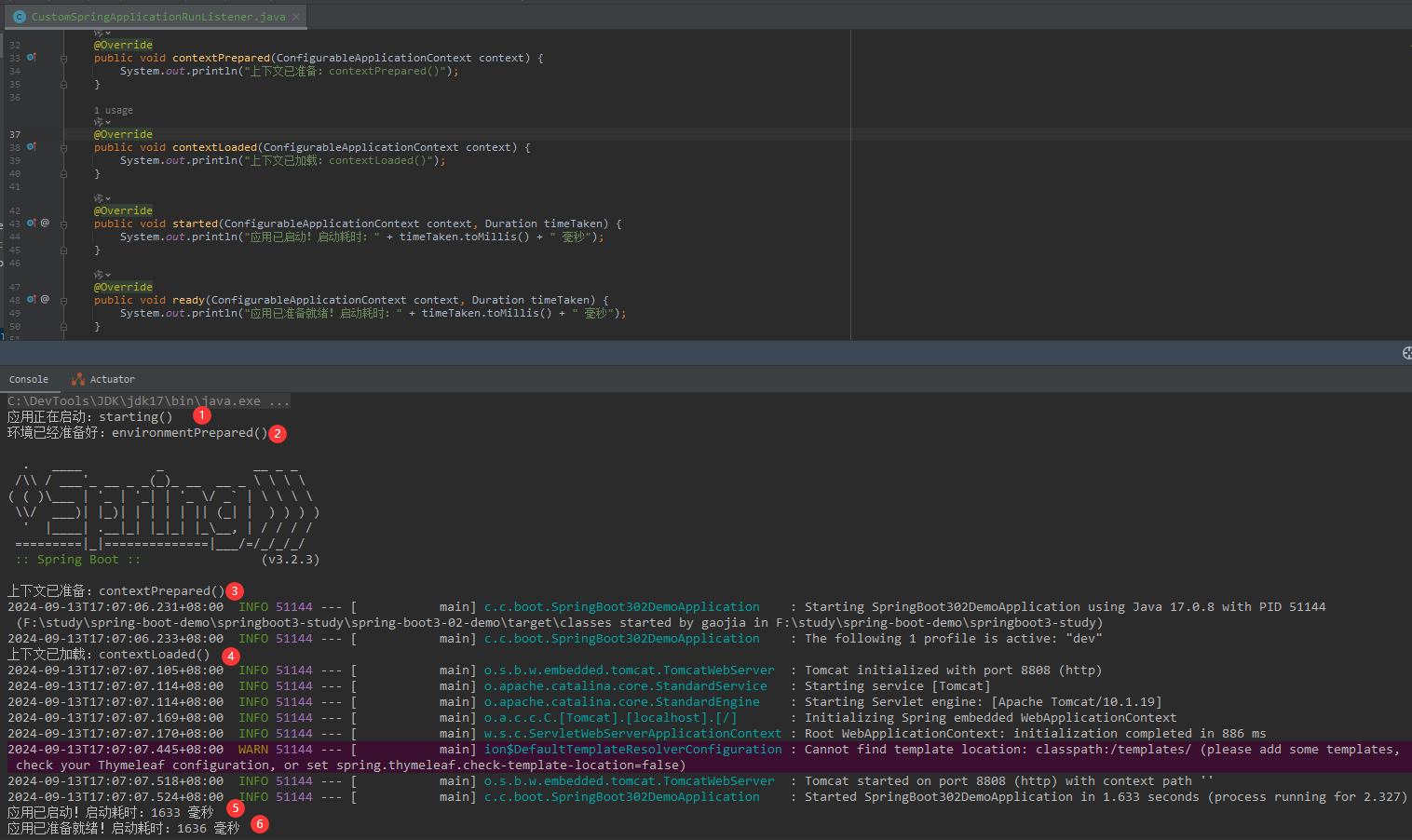Expand the folded java.exe command line
This screenshot has width=1412, height=840.
[x=149, y=401]
